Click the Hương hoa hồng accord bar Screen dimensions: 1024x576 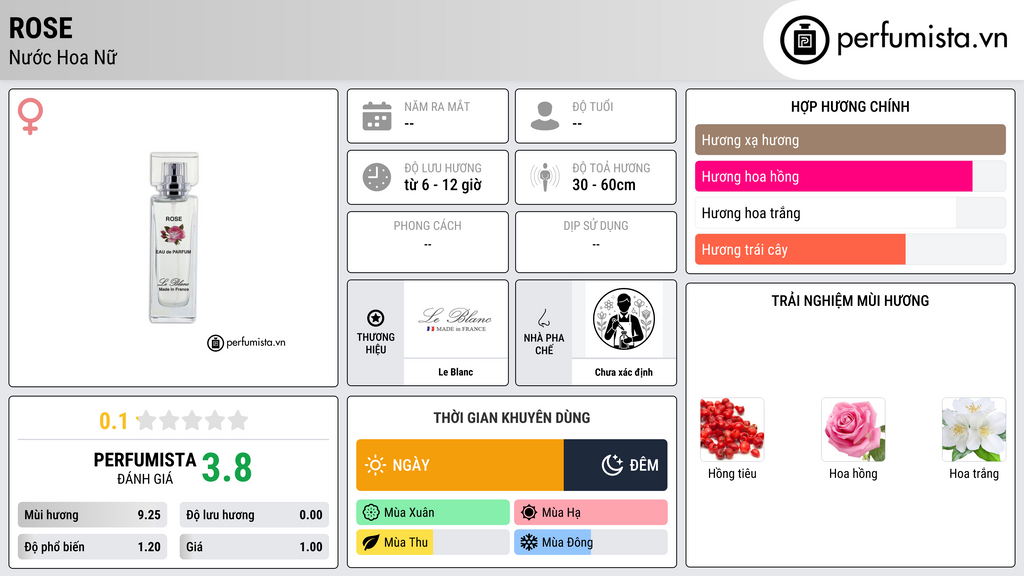point(850,176)
